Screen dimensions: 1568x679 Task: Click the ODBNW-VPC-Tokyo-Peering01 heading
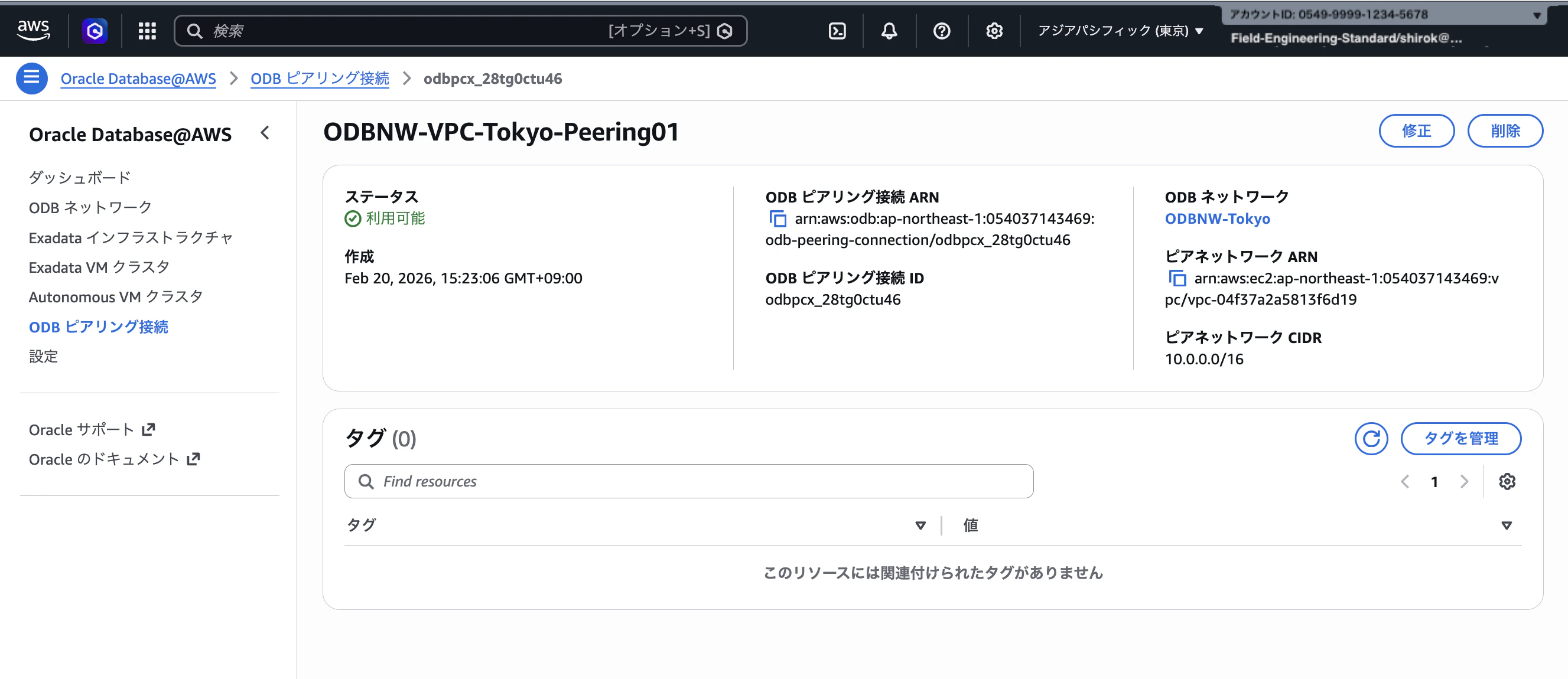500,132
